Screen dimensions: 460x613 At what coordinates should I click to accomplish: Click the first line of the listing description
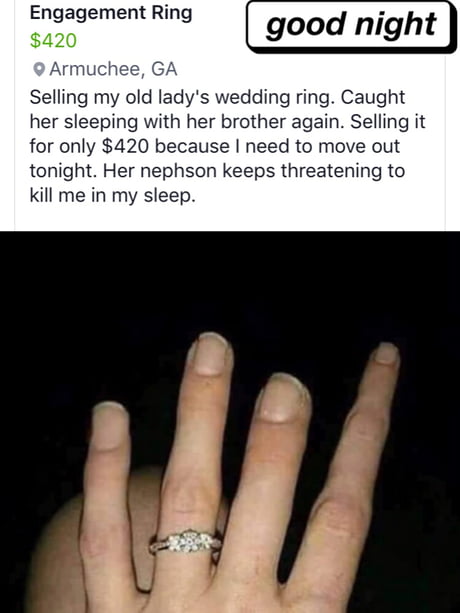[x=217, y=97]
